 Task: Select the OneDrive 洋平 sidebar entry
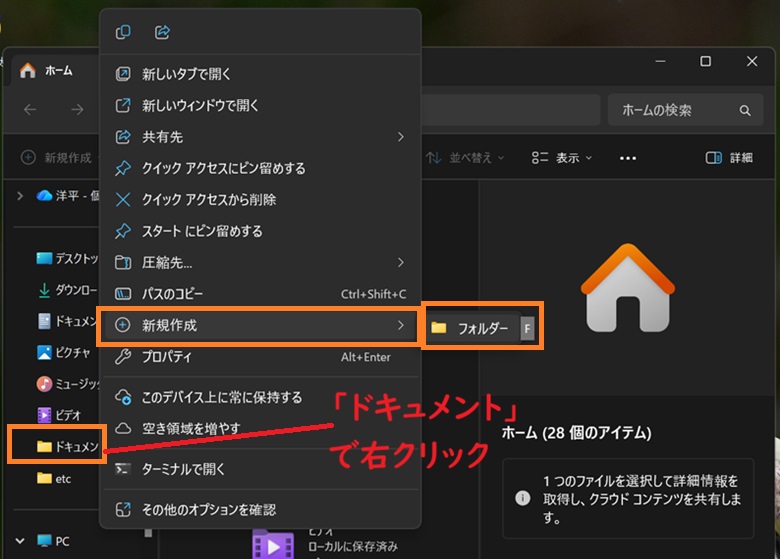click(67, 196)
